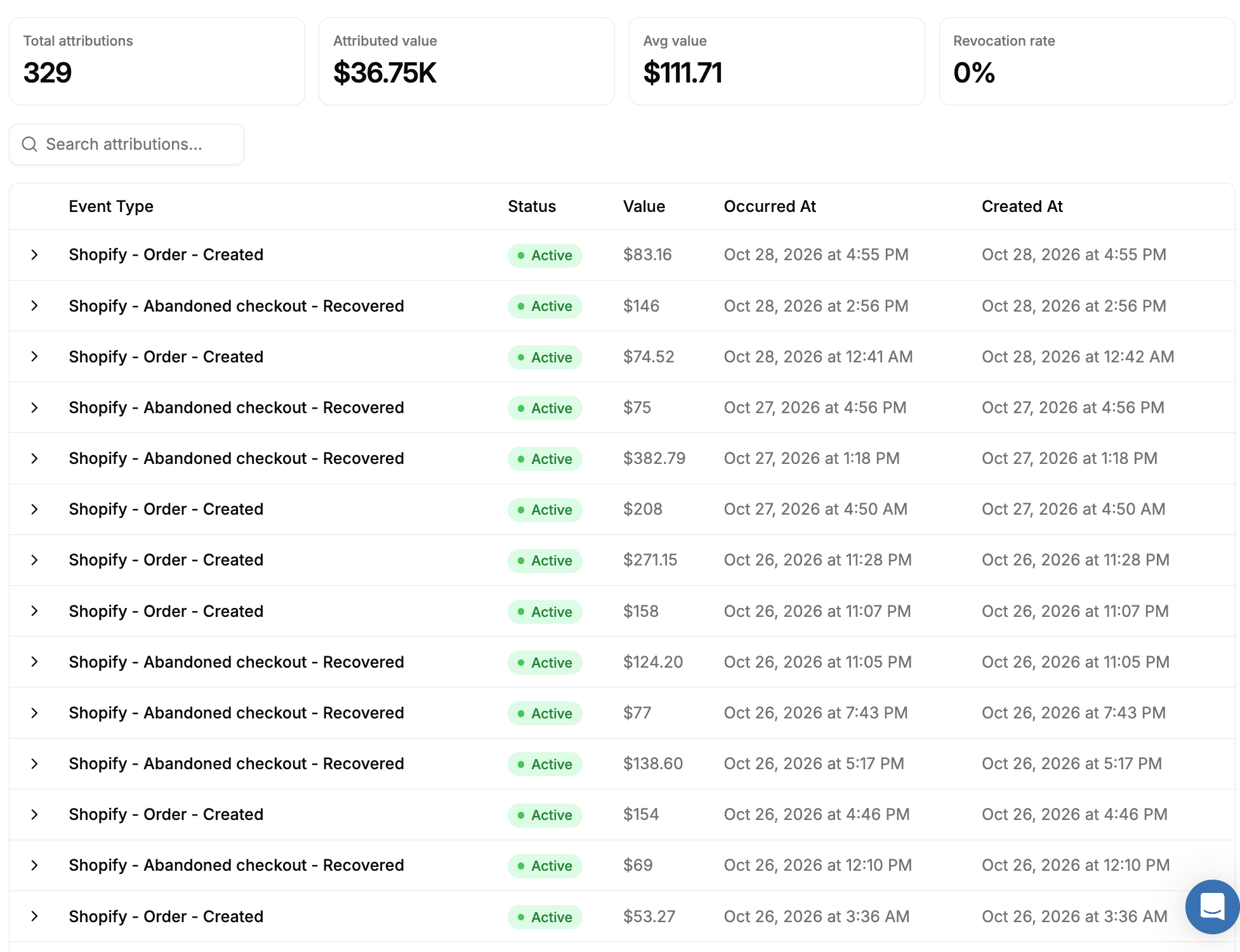Click occurred time Oct 28, 2026 at 12:41 AM
The width and height of the screenshot is (1240, 952).
pyautogui.click(x=818, y=357)
